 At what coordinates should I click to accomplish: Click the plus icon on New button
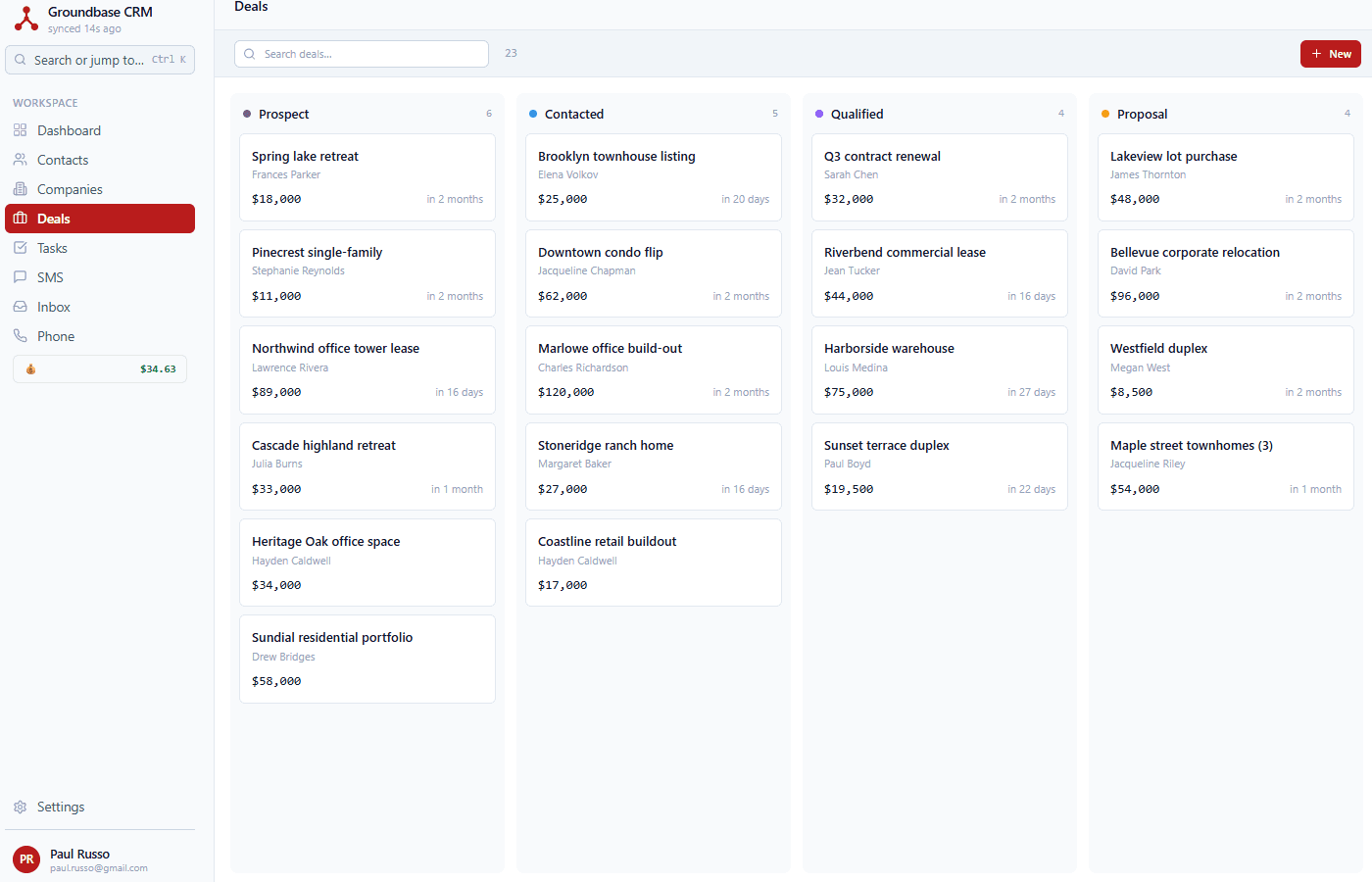(x=1317, y=54)
